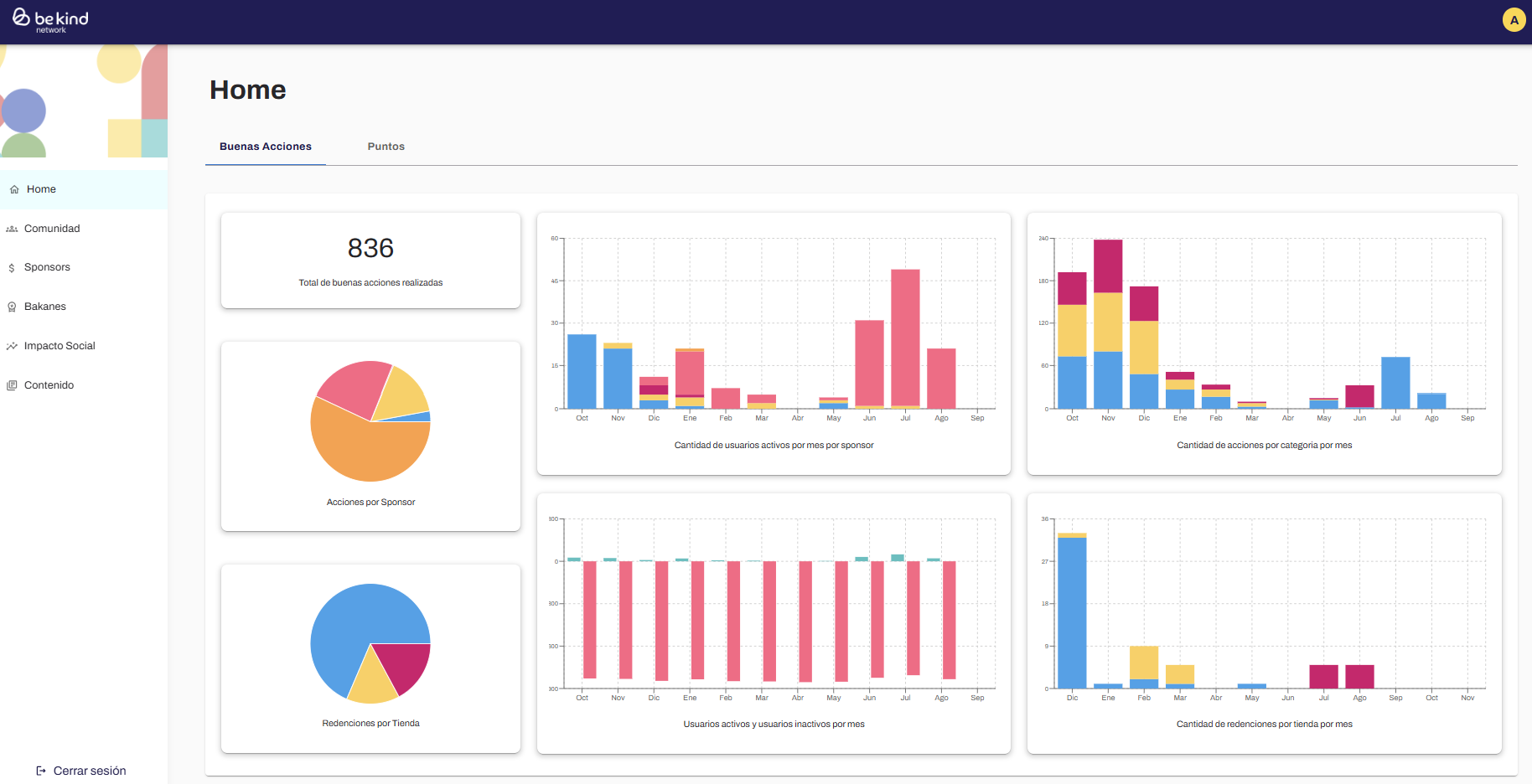1532x784 pixels.
Task: Select the 836 total buenas acciones card
Action: point(370,260)
